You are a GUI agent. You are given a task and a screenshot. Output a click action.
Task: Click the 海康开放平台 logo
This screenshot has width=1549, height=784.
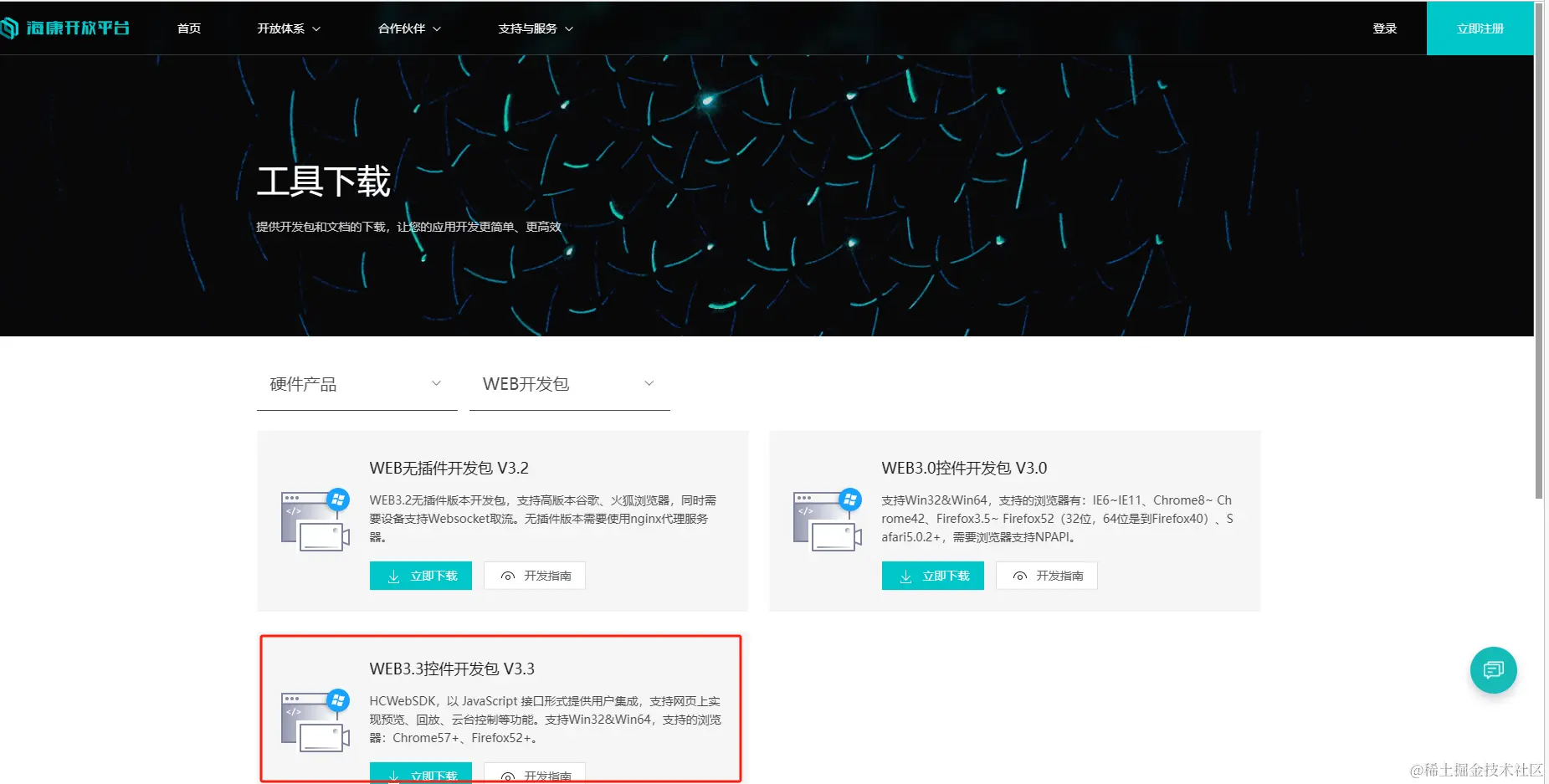65,28
